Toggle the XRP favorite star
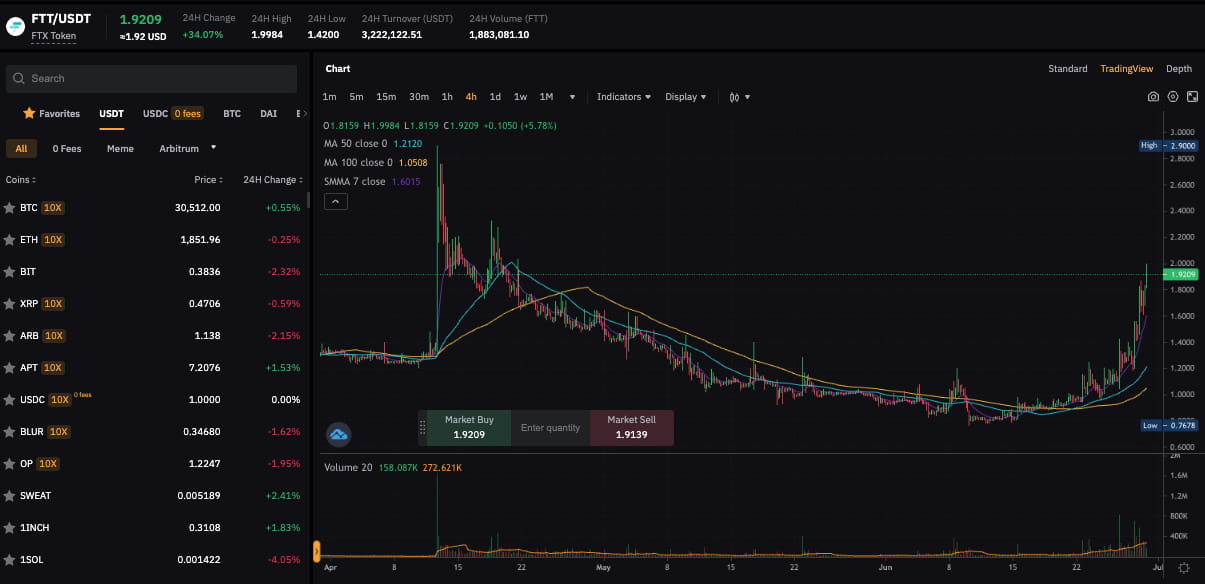This screenshot has width=1205, height=584. pos(10,304)
